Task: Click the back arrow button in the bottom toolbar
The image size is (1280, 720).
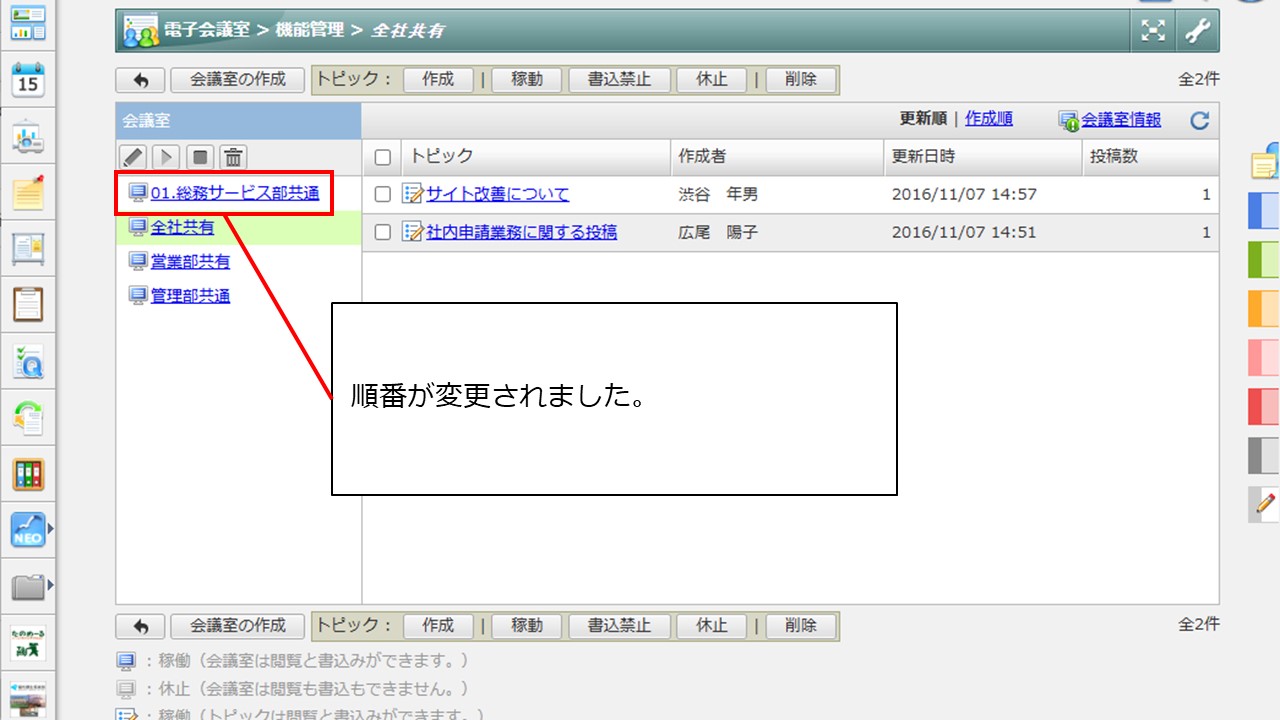Action: pos(141,626)
